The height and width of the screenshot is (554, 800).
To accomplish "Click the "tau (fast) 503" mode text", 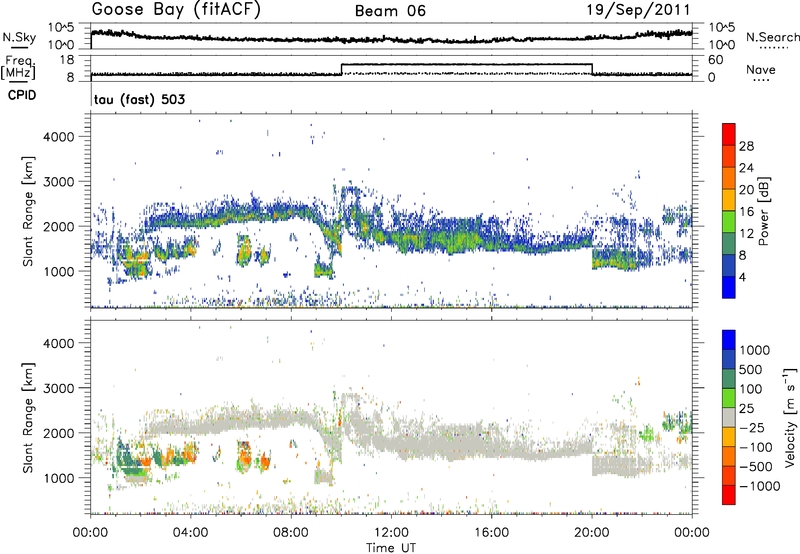I will point(139,99).
